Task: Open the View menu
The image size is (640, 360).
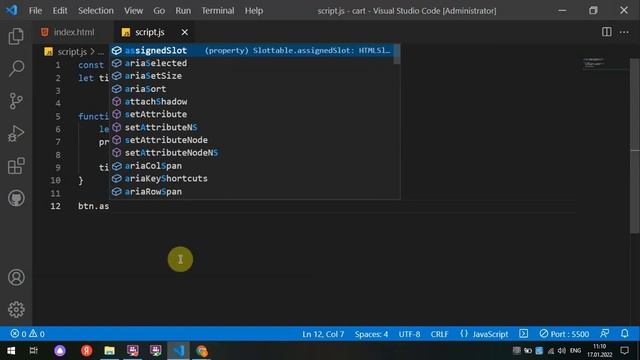Action: (x=133, y=11)
